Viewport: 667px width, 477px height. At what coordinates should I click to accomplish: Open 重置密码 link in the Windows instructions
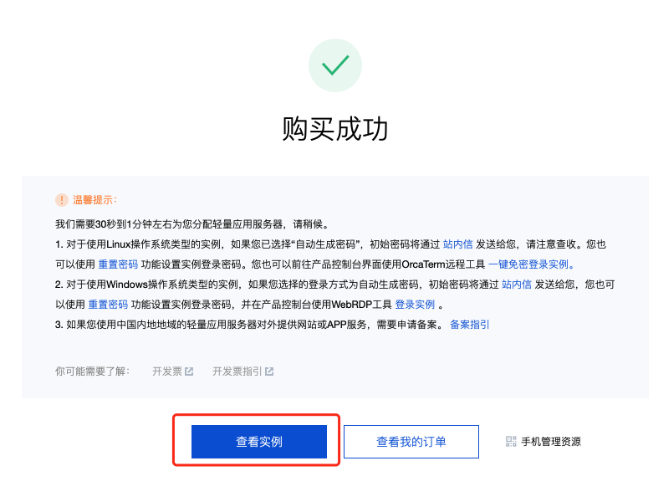pyautogui.click(x=108, y=304)
